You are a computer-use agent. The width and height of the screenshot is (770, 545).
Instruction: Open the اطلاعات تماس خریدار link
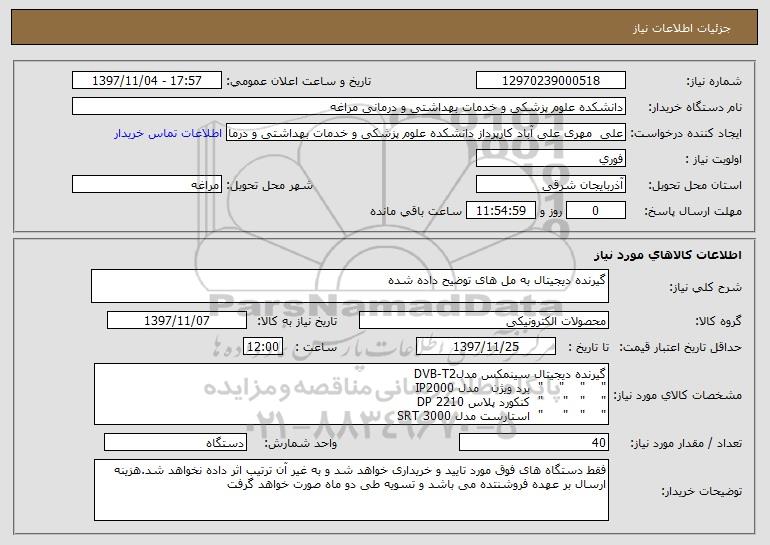click(x=168, y=133)
